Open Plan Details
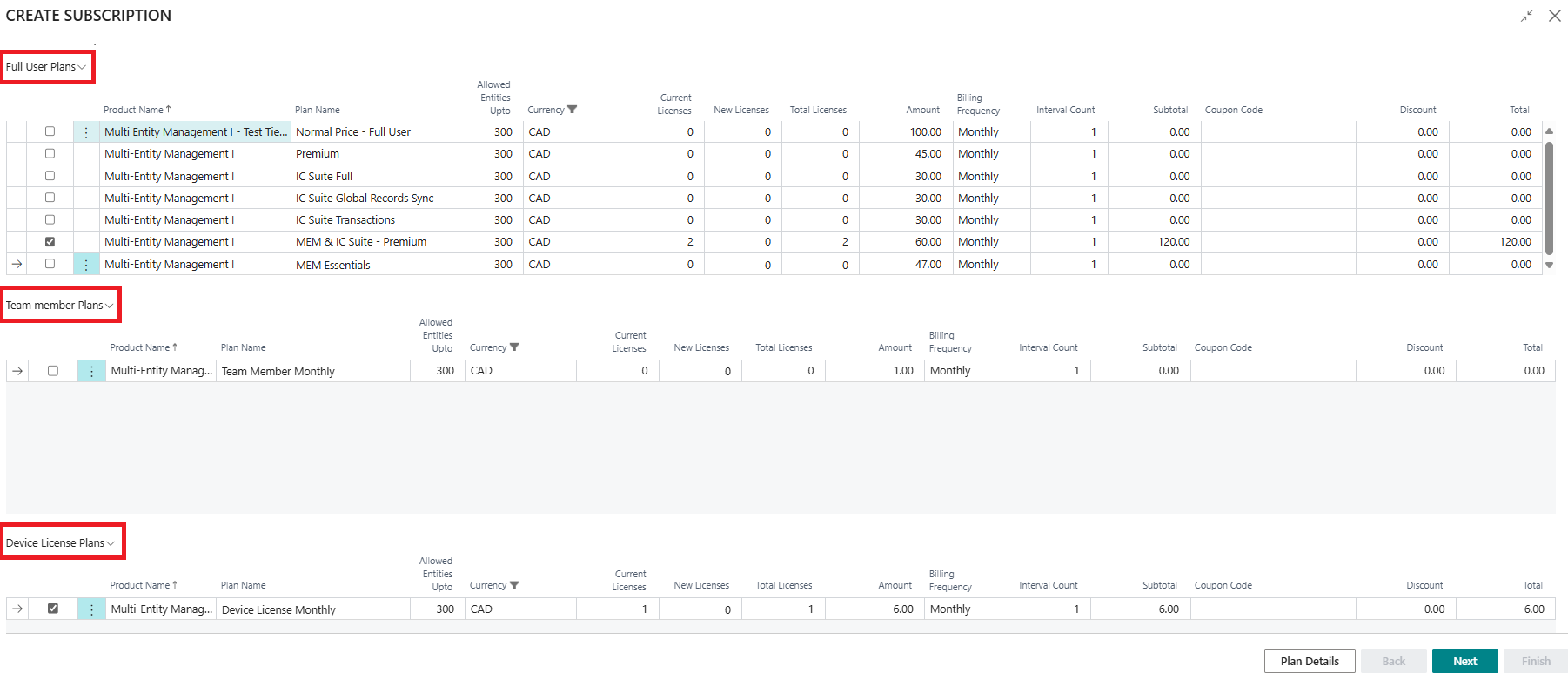The height and width of the screenshot is (680, 1568). (x=1309, y=661)
